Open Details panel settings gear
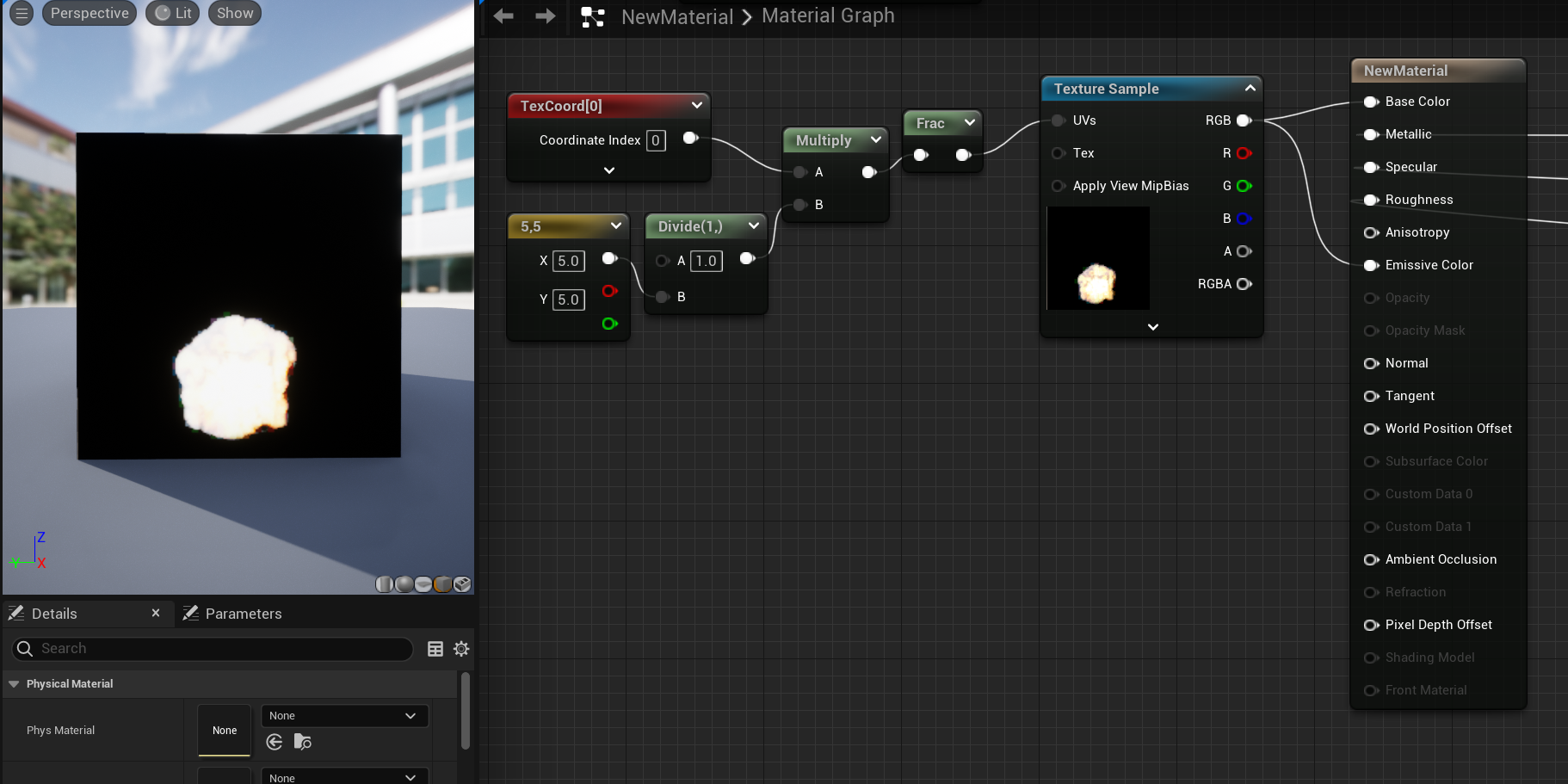The width and height of the screenshot is (1568, 784). pos(461,649)
